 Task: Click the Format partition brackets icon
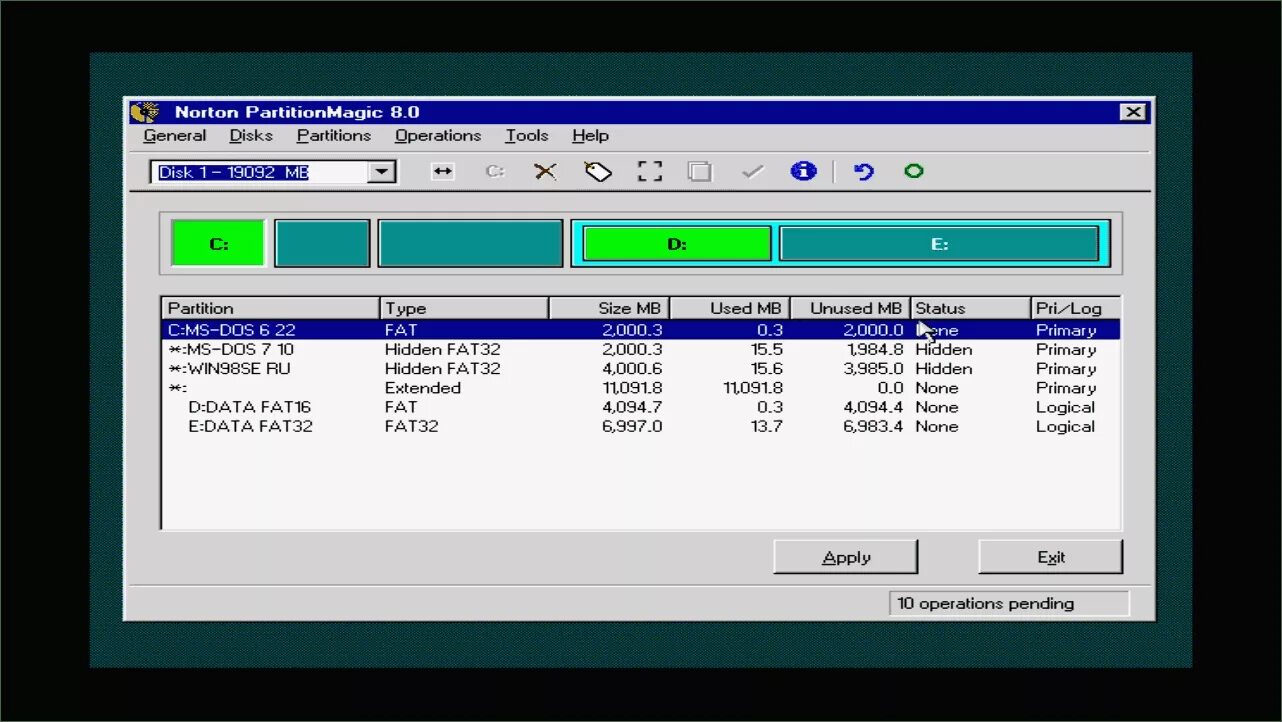click(650, 172)
